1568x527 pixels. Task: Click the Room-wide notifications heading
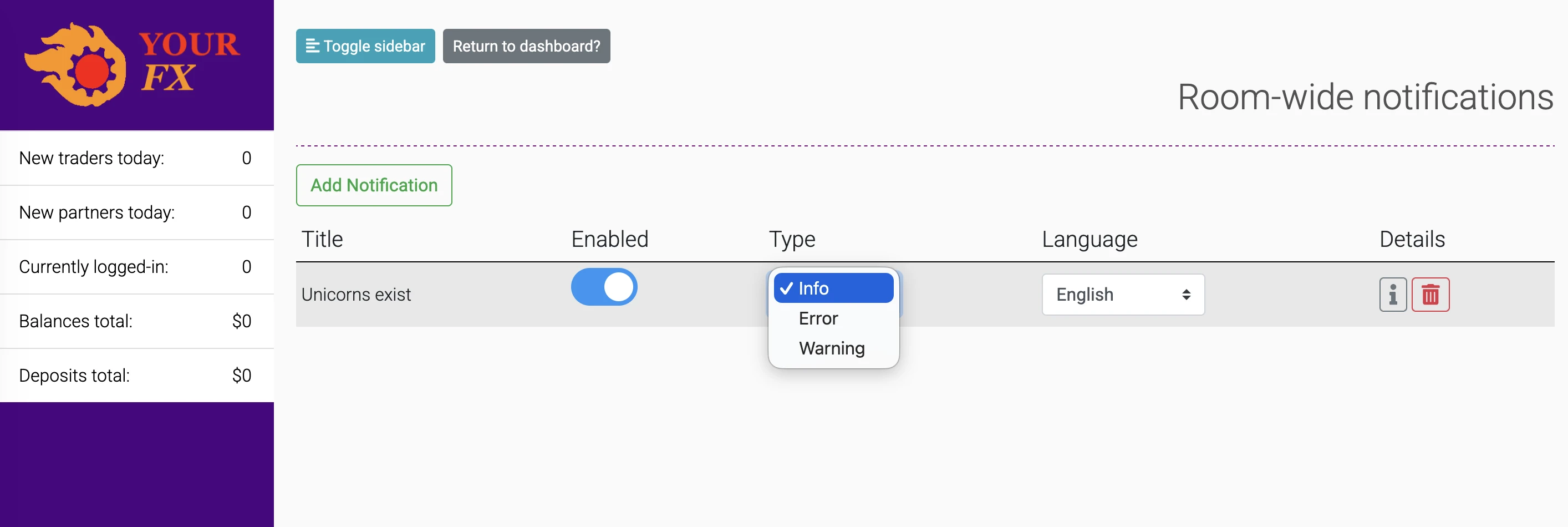[1363, 98]
